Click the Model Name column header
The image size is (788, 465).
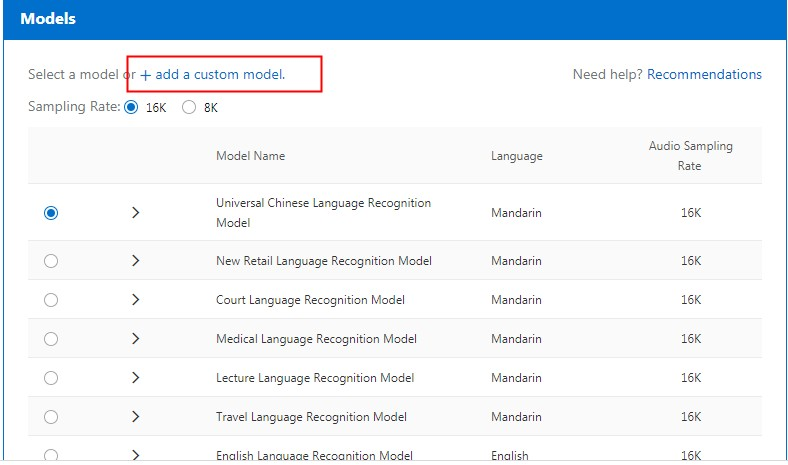pyautogui.click(x=250, y=156)
